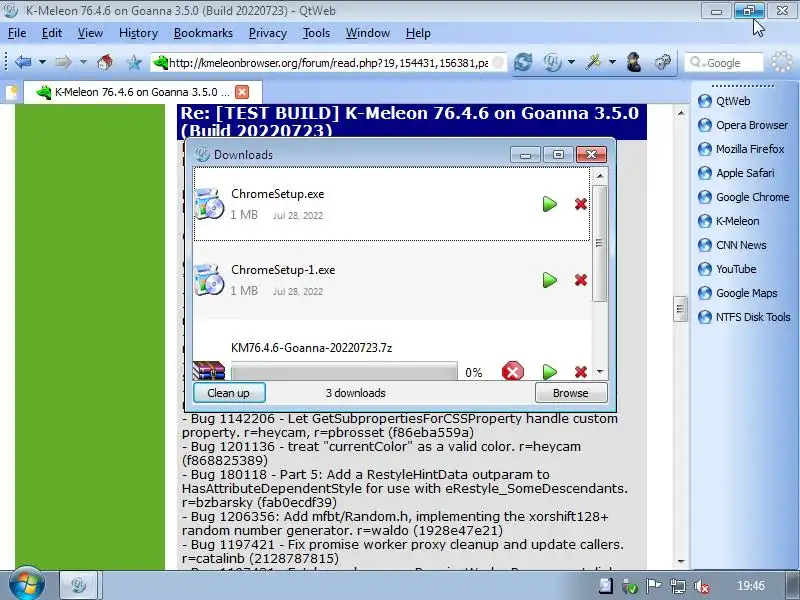Open the Bookmarks menu
Viewport: 800px width, 600px height.
[x=203, y=33]
